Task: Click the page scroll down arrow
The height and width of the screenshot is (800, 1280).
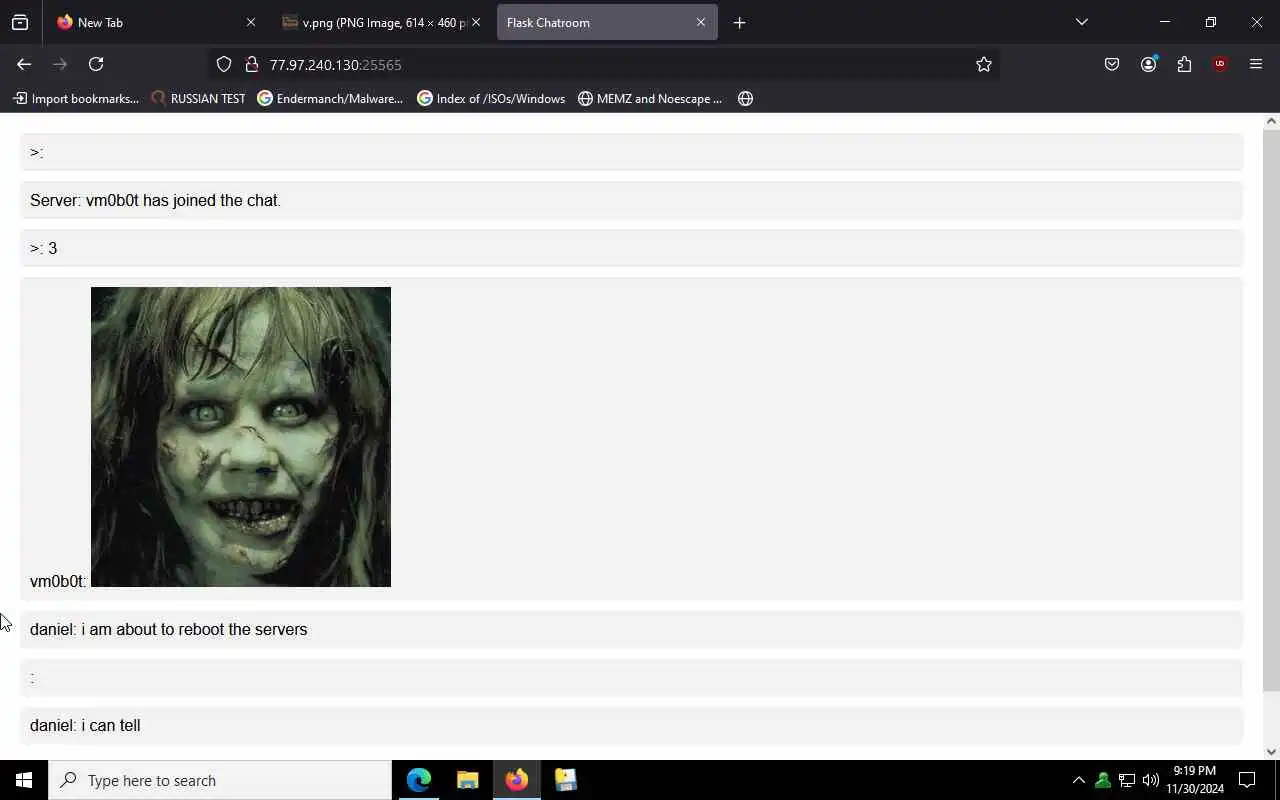Action: click(x=1271, y=752)
